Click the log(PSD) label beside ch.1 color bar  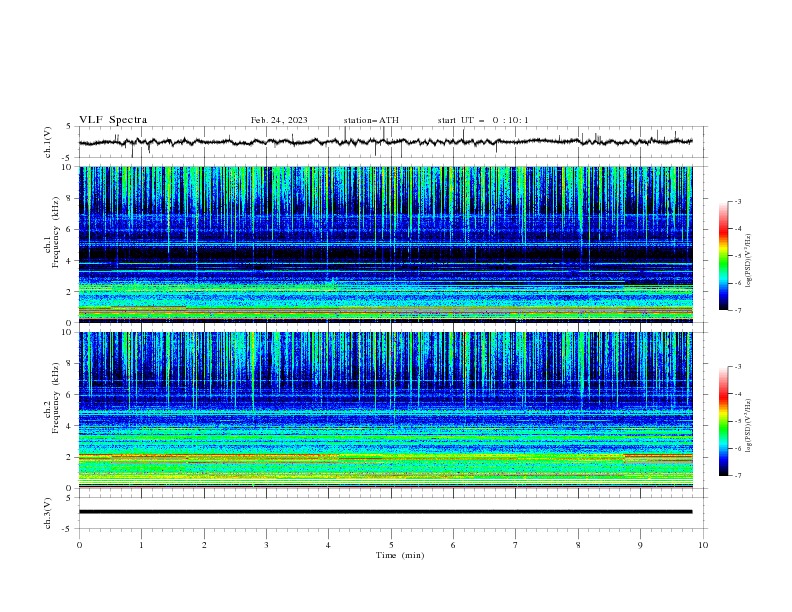click(x=749, y=261)
